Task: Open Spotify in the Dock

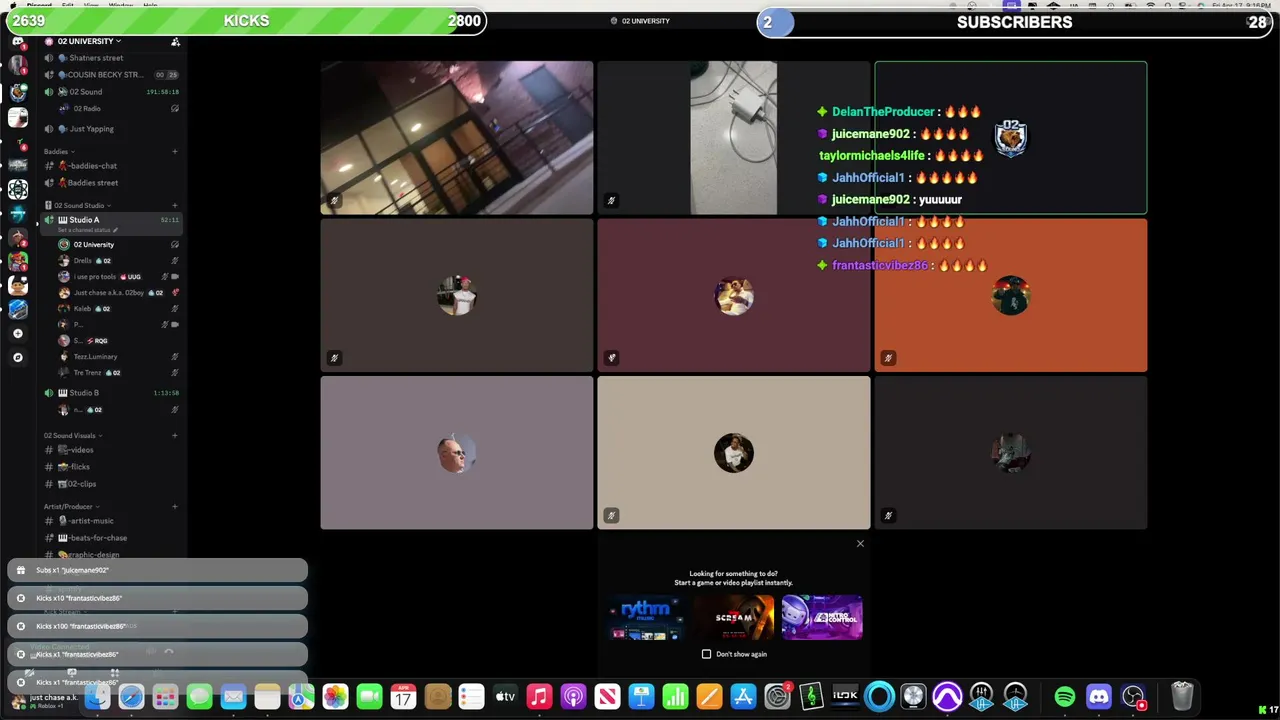Action: click(1065, 696)
